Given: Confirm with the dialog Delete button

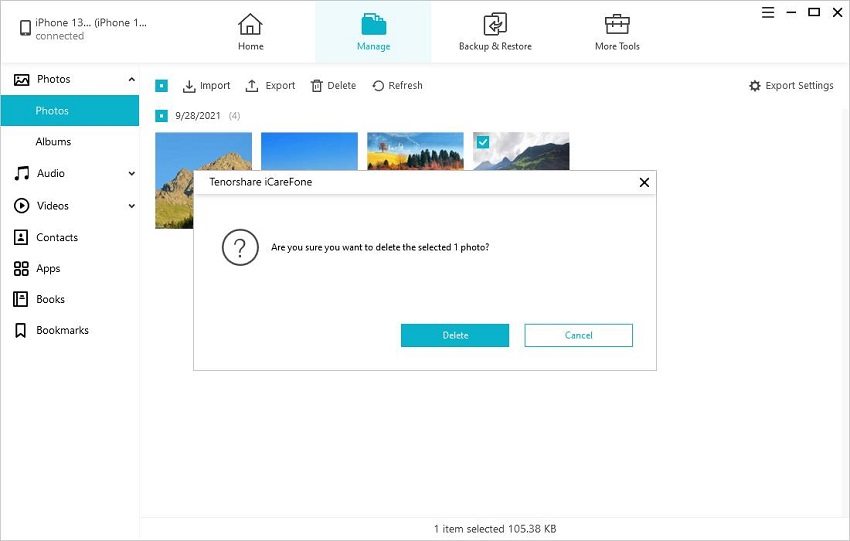Looking at the screenshot, I should (455, 336).
